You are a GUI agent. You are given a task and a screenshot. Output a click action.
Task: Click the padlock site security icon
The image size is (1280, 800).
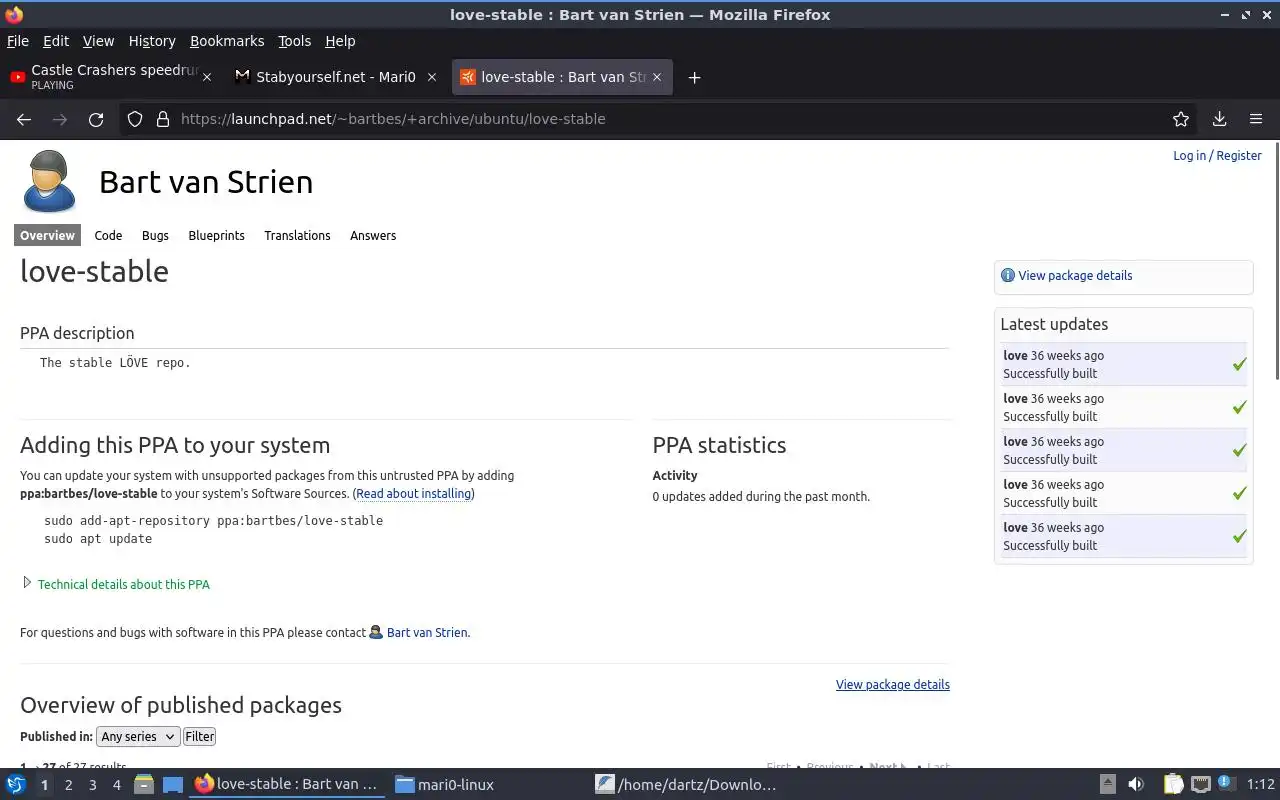click(163, 119)
